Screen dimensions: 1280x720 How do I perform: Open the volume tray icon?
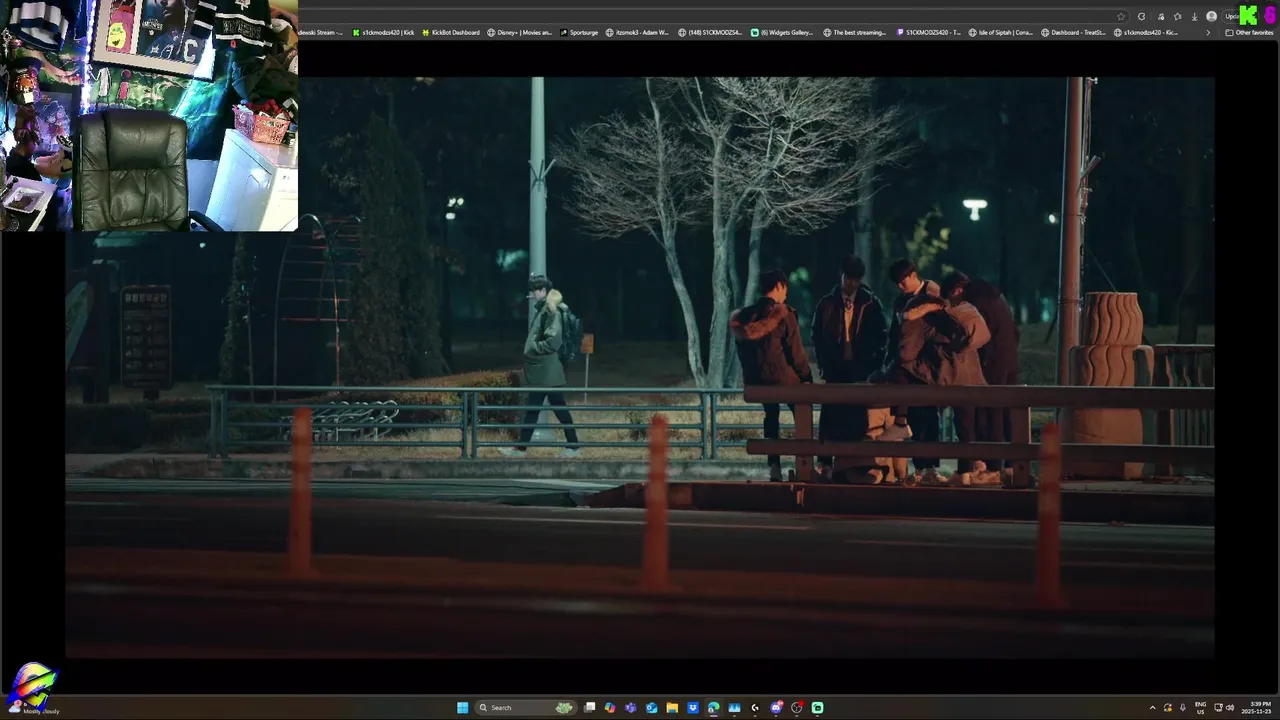pos(1230,708)
